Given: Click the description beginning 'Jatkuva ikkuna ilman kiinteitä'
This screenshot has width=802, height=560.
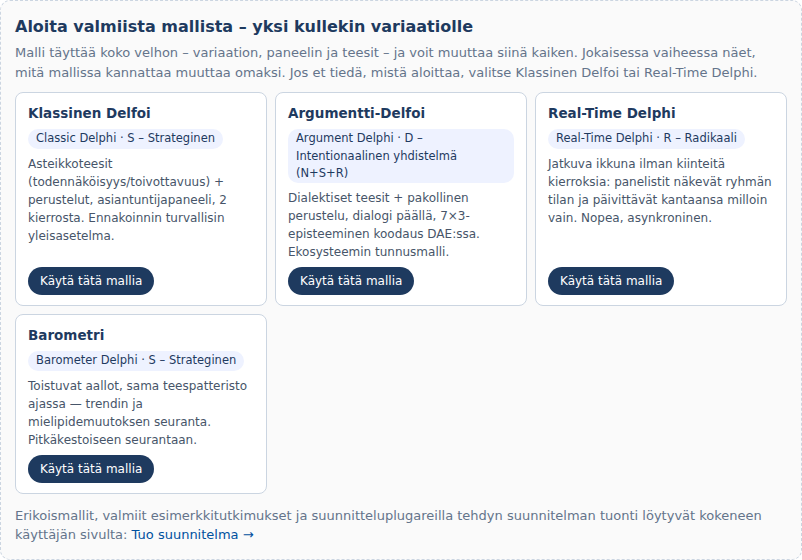Looking at the screenshot, I should coord(660,191).
